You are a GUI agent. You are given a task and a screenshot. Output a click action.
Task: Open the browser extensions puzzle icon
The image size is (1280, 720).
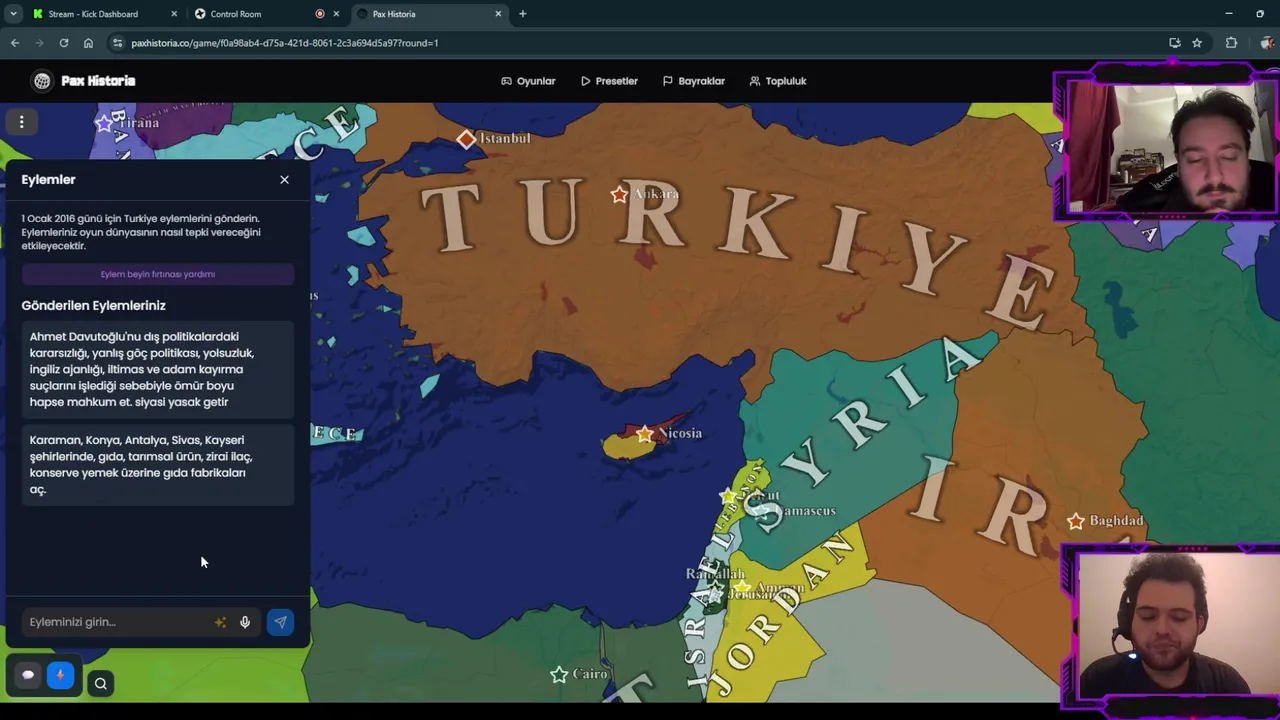[x=1231, y=43]
